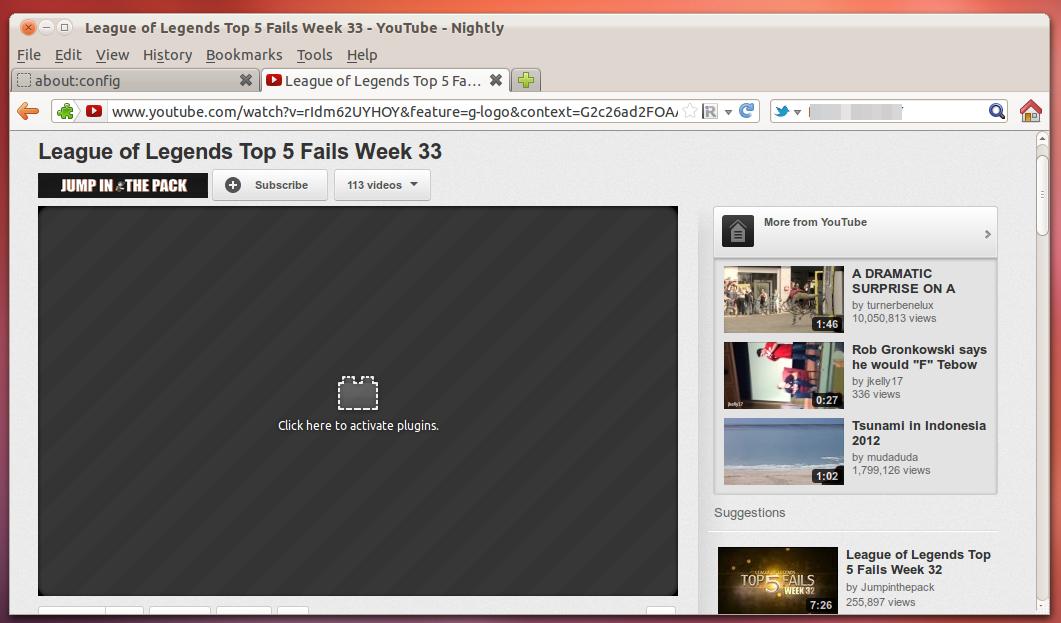Click the 'by turnerbenelux' uploader text
1061x623 pixels.
tap(893, 305)
